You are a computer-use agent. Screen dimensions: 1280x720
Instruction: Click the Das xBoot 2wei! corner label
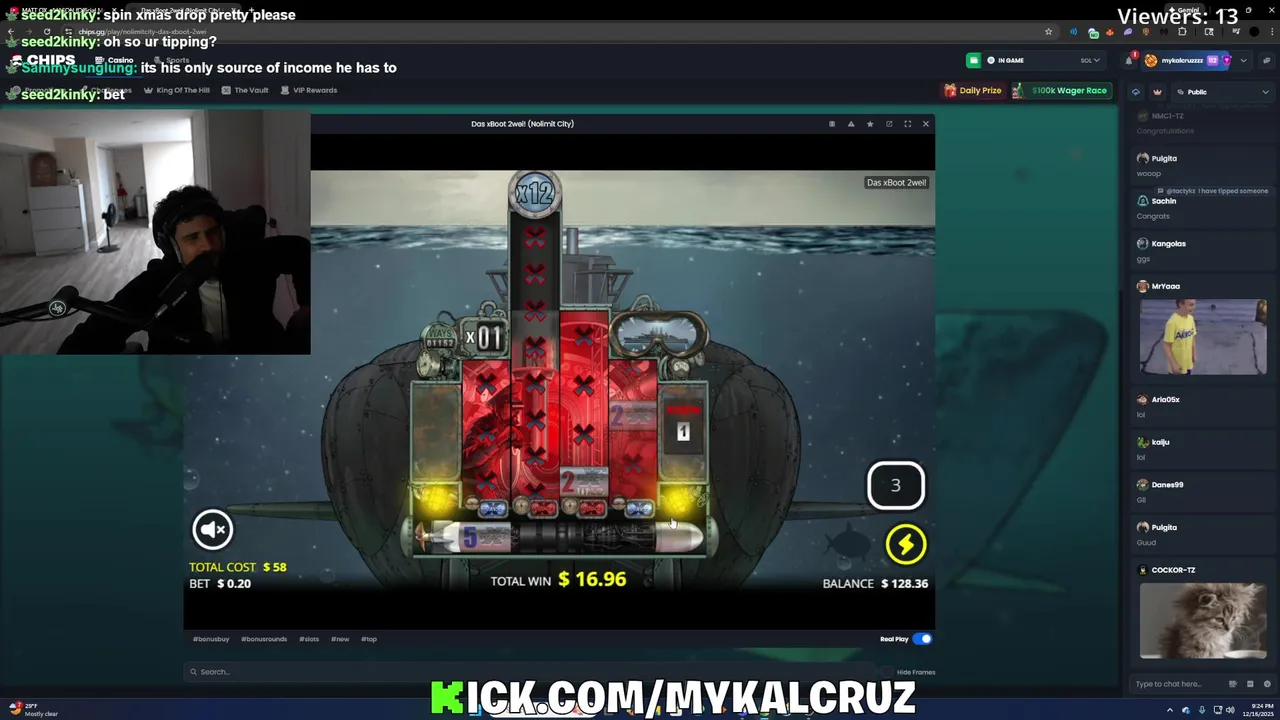point(896,183)
